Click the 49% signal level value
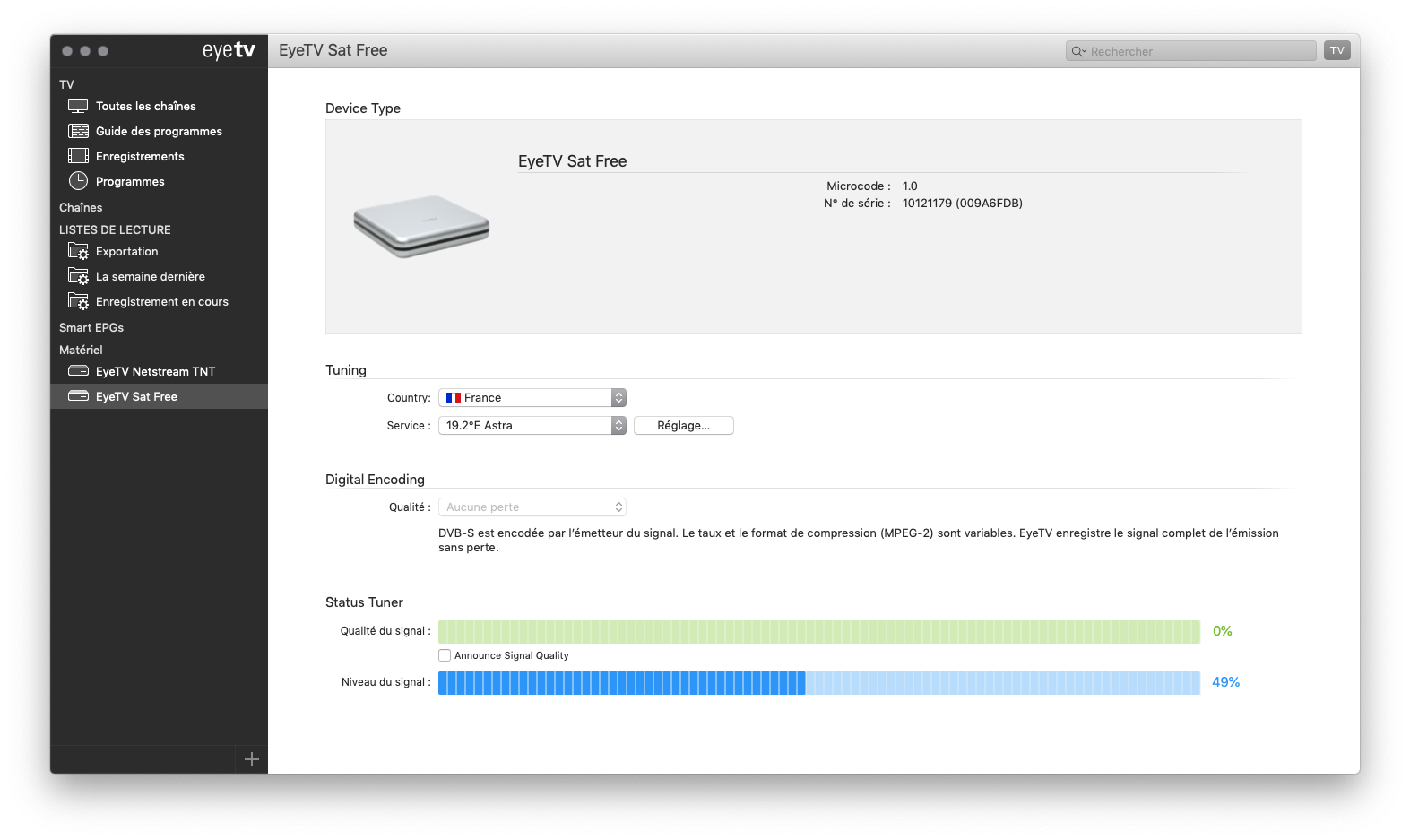This screenshot has width=1410, height=840. click(x=1225, y=682)
